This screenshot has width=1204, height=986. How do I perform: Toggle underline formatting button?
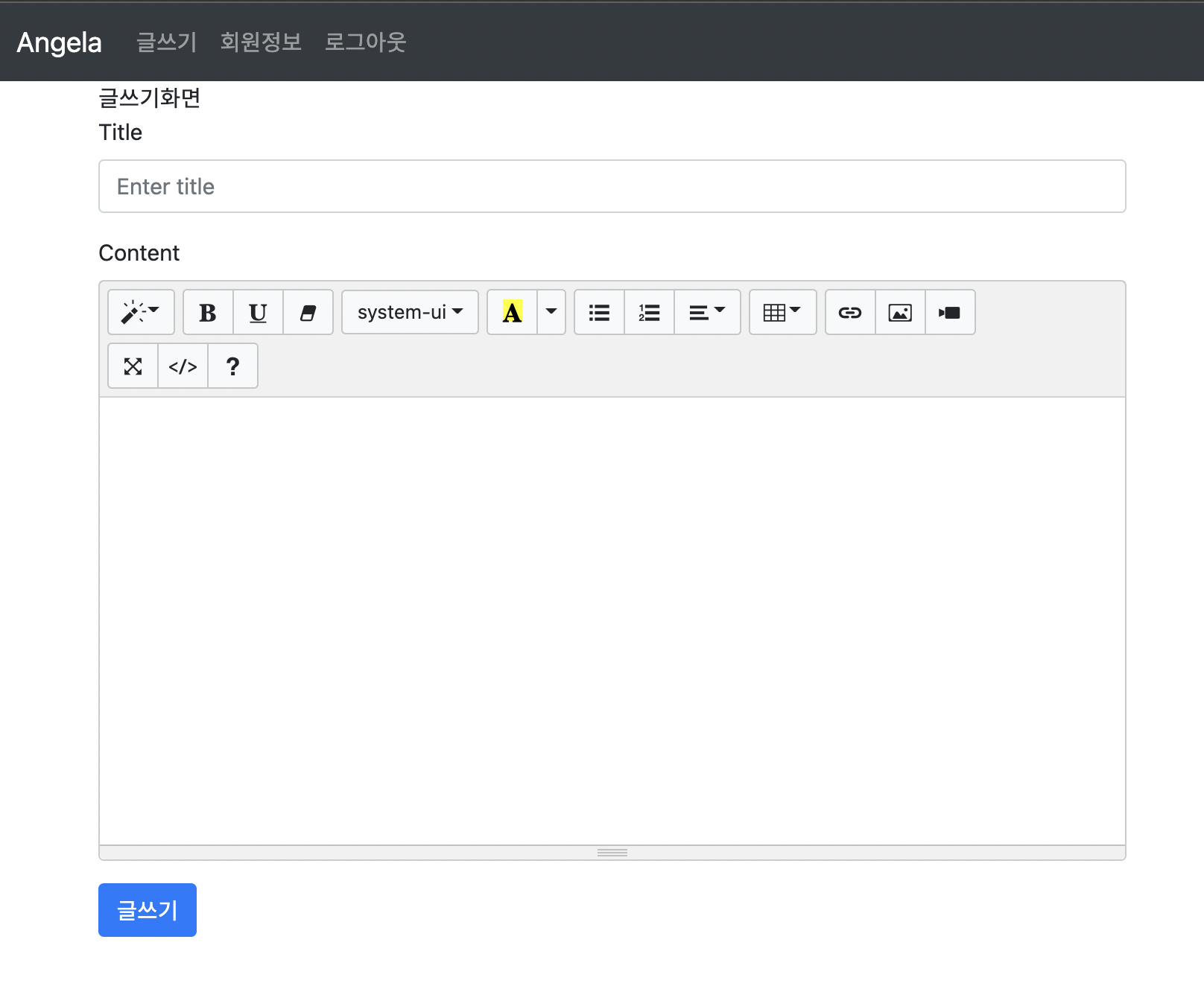(258, 312)
